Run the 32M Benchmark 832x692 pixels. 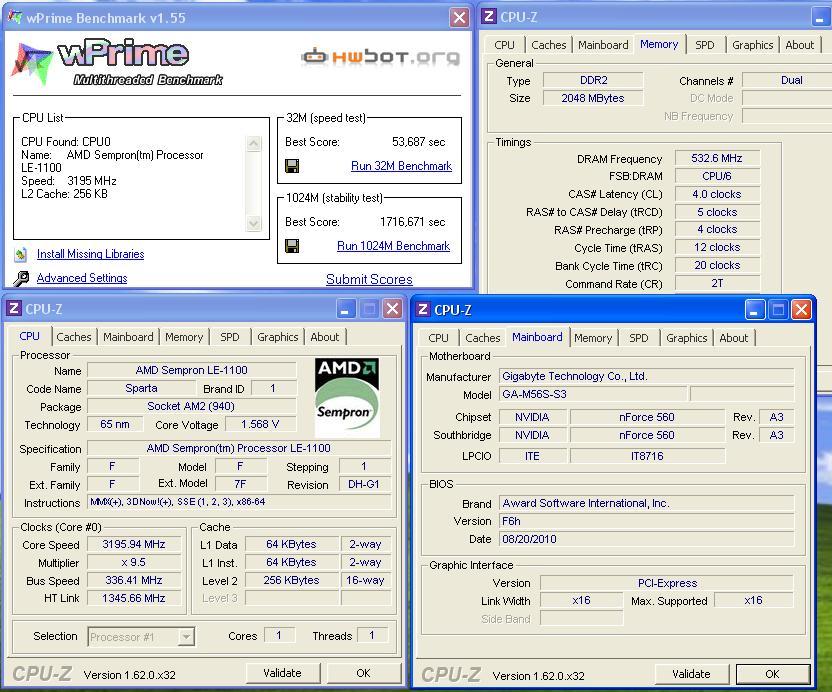tap(401, 166)
